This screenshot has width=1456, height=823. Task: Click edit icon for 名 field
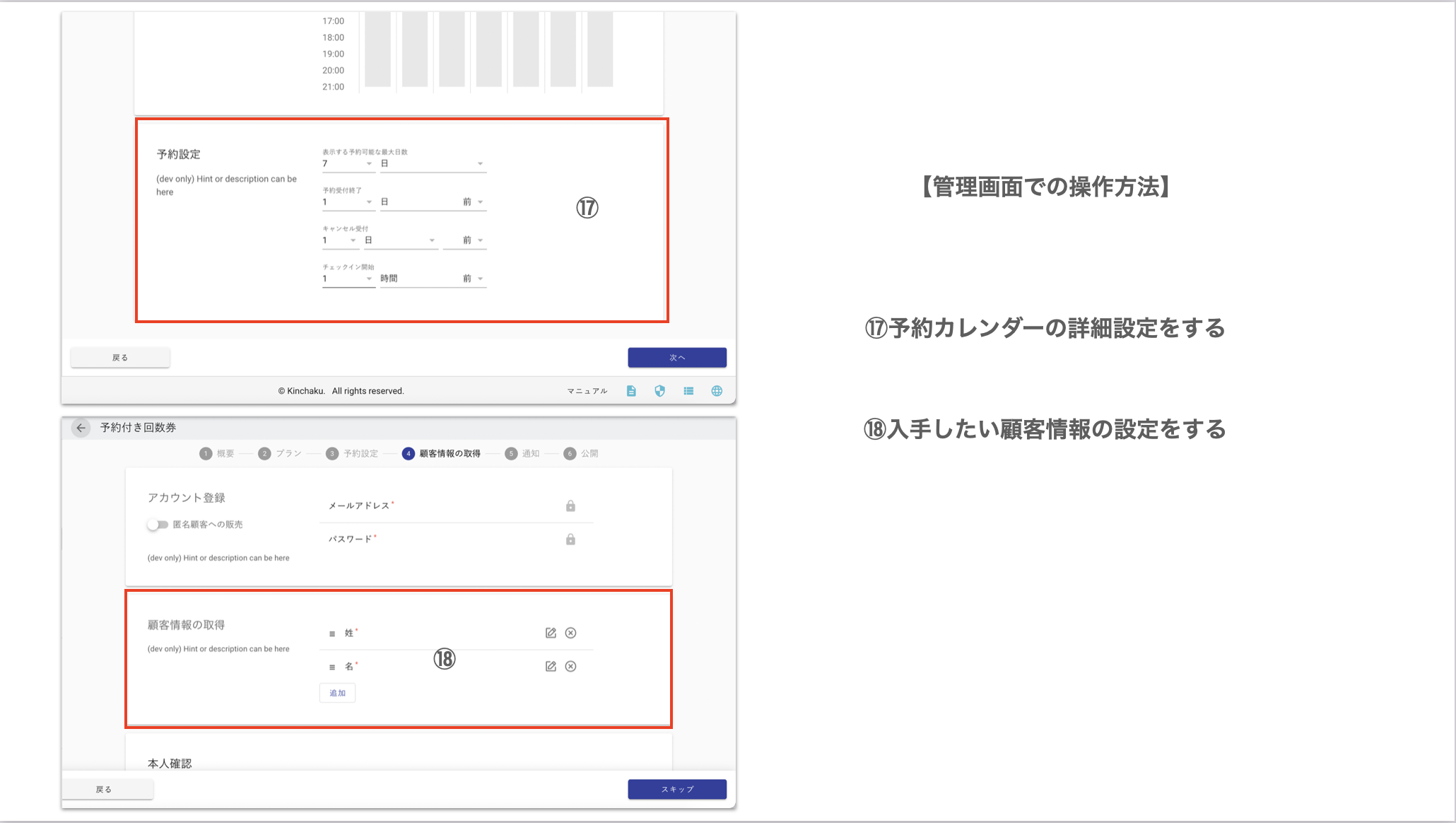551,666
